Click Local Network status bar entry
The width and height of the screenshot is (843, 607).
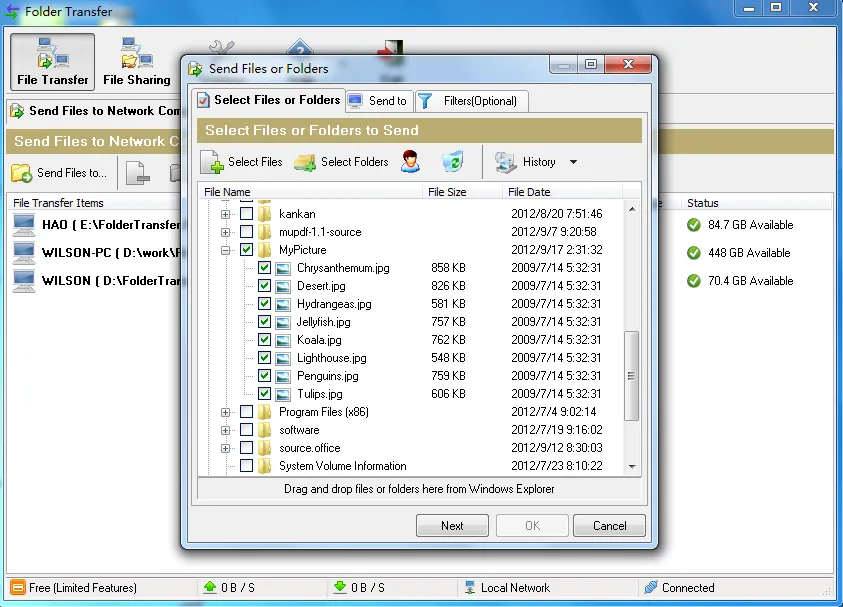(507, 588)
